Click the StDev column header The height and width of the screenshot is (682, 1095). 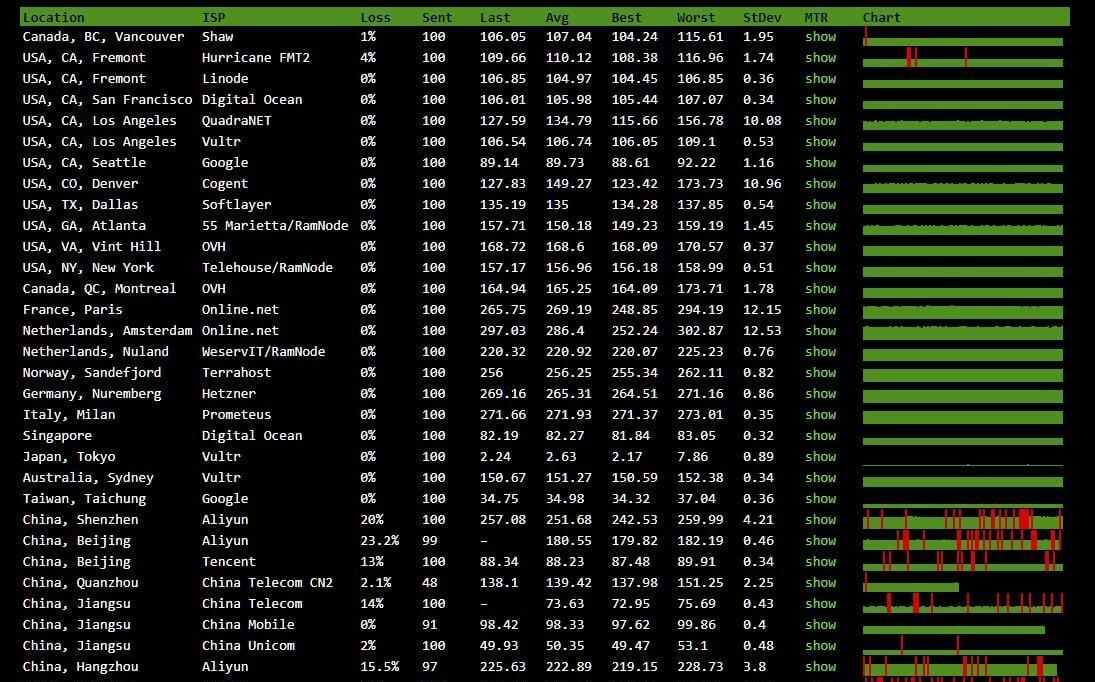click(x=763, y=17)
